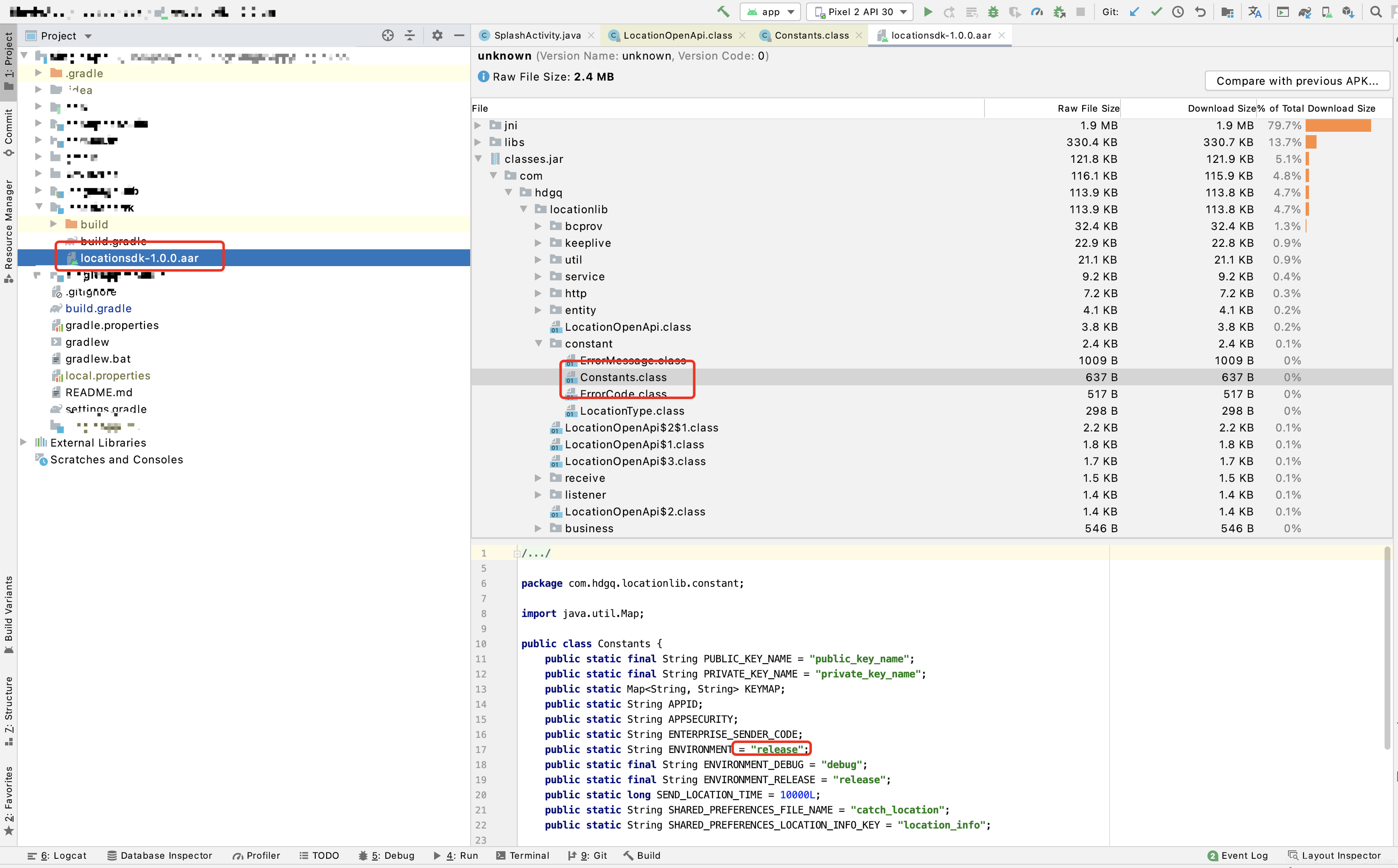Select local.properties in the project tree
This screenshot has width=1398, height=868.
click(x=108, y=375)
